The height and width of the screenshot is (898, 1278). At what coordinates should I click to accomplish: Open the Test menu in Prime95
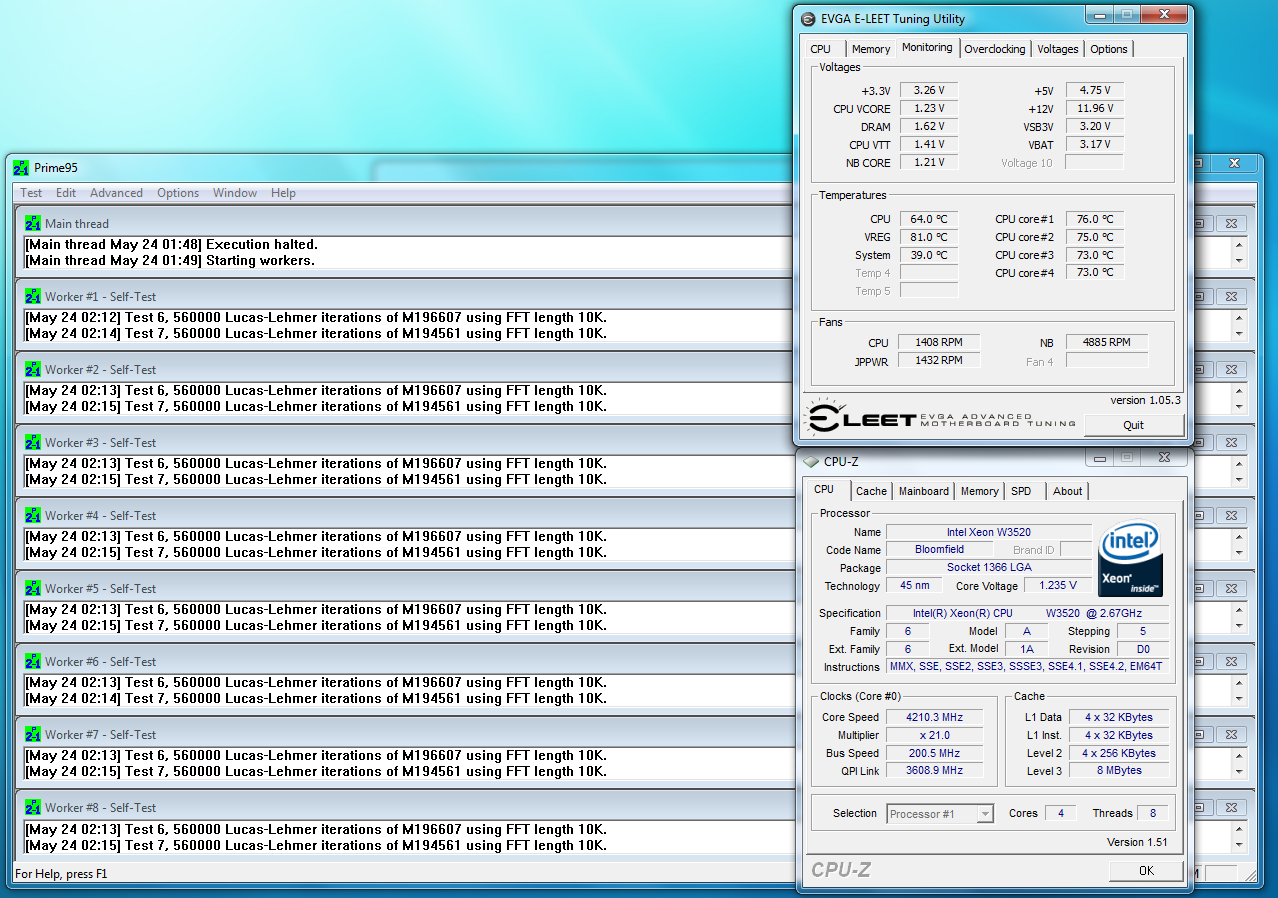click(31, 193)
